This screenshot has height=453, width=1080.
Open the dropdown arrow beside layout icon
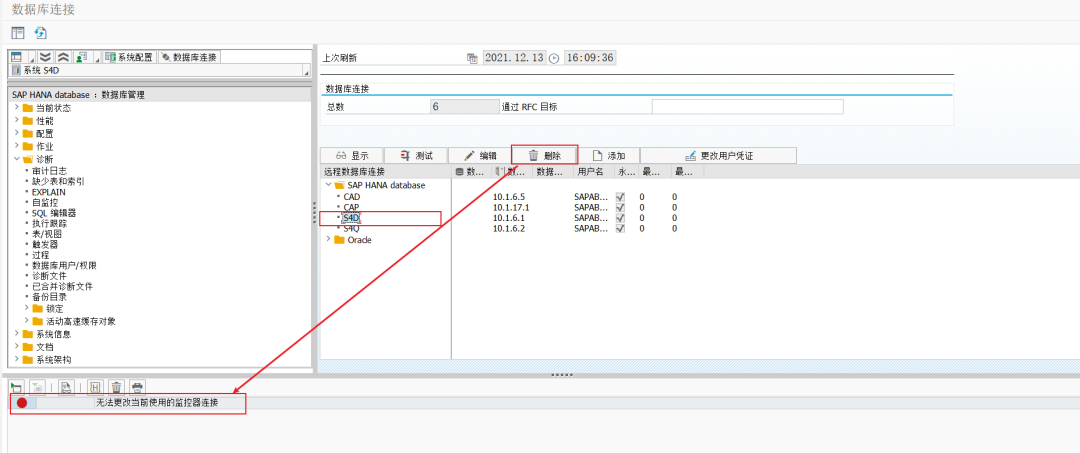[x=31, y=60]
